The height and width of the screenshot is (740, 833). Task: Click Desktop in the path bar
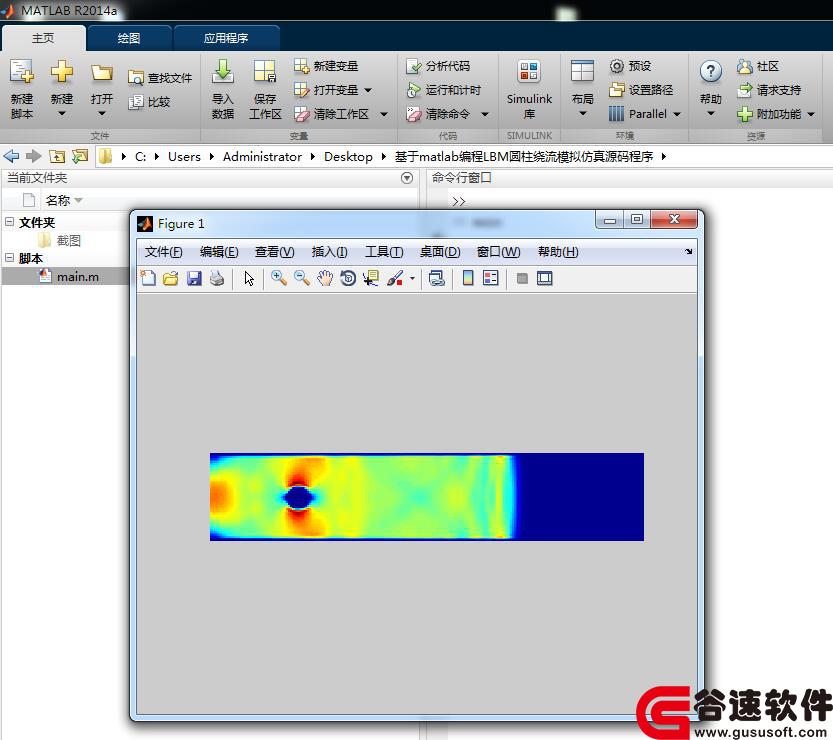(x=348, y=157)
